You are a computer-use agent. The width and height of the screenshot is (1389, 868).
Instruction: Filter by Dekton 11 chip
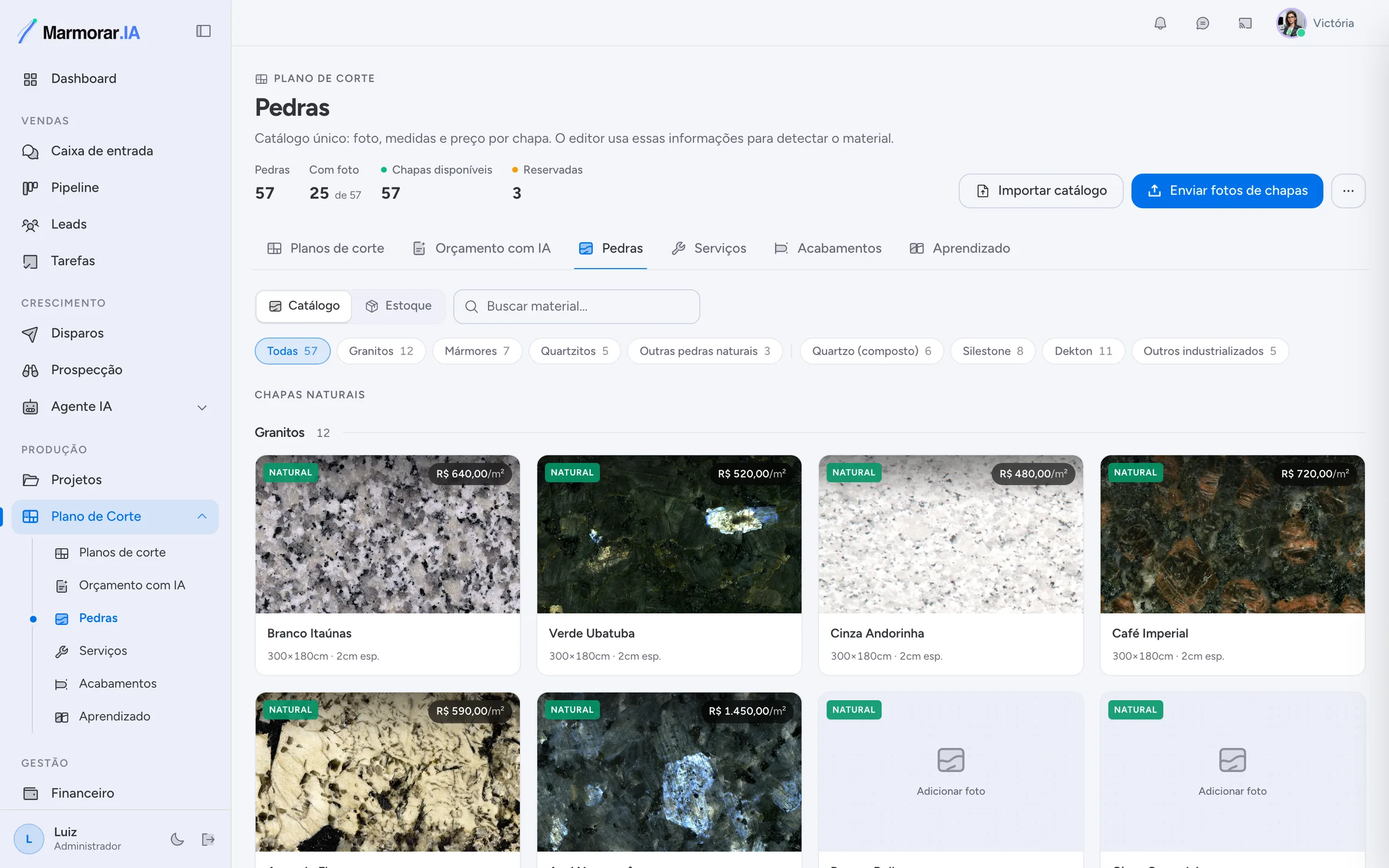1083,351
